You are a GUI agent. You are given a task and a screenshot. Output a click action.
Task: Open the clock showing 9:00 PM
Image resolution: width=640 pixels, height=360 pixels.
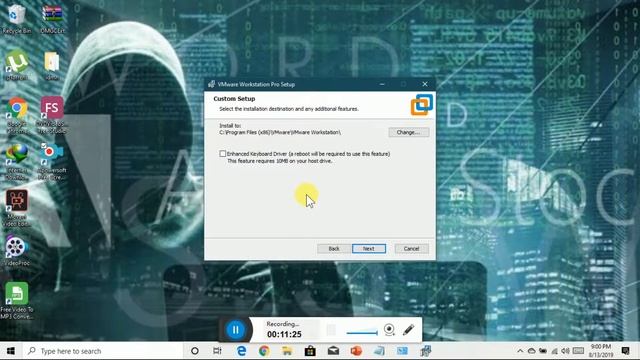click(601, 351)
